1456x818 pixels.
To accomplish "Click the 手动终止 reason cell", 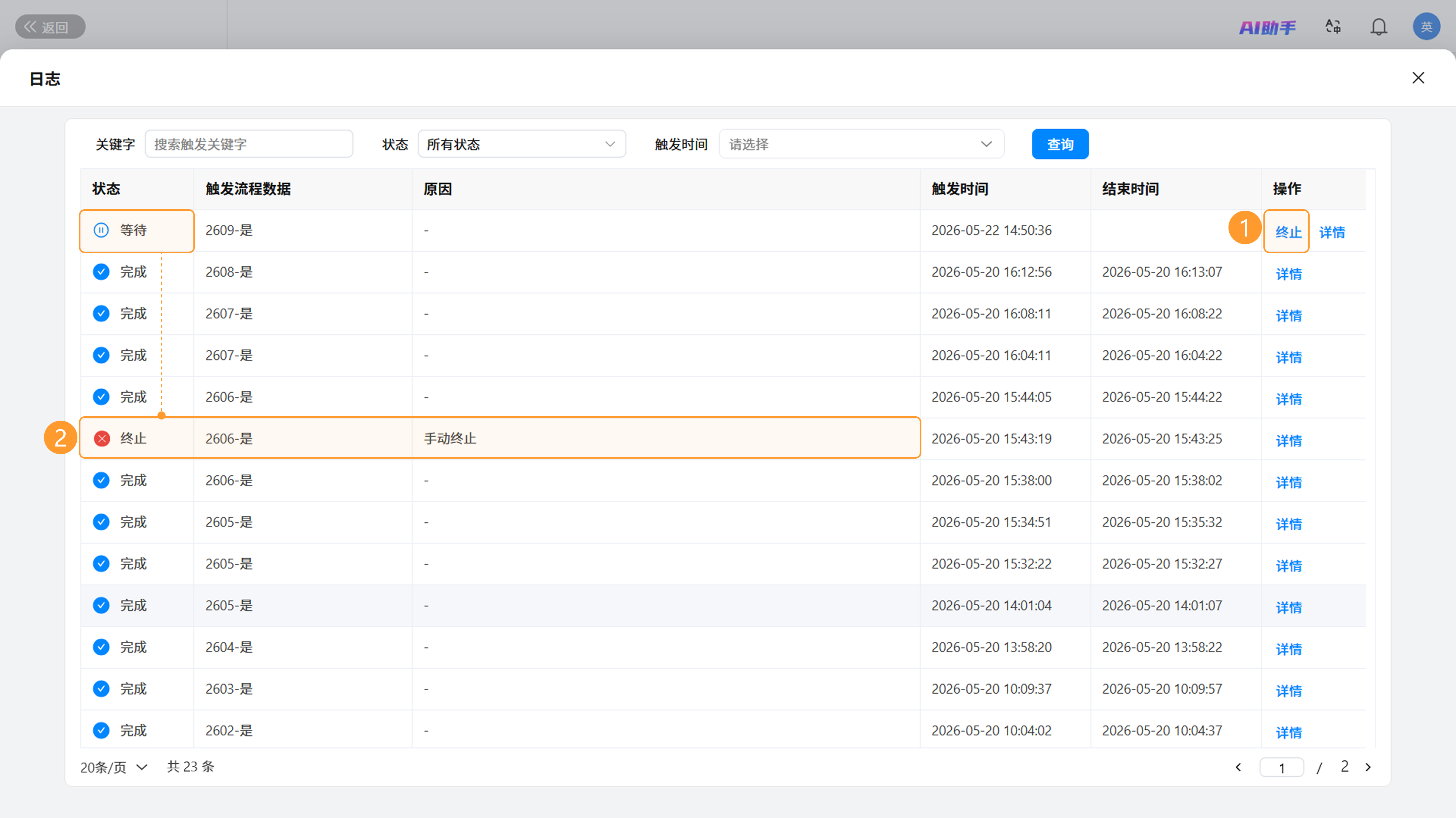I will pyautogui.click(x=666, y=438).
